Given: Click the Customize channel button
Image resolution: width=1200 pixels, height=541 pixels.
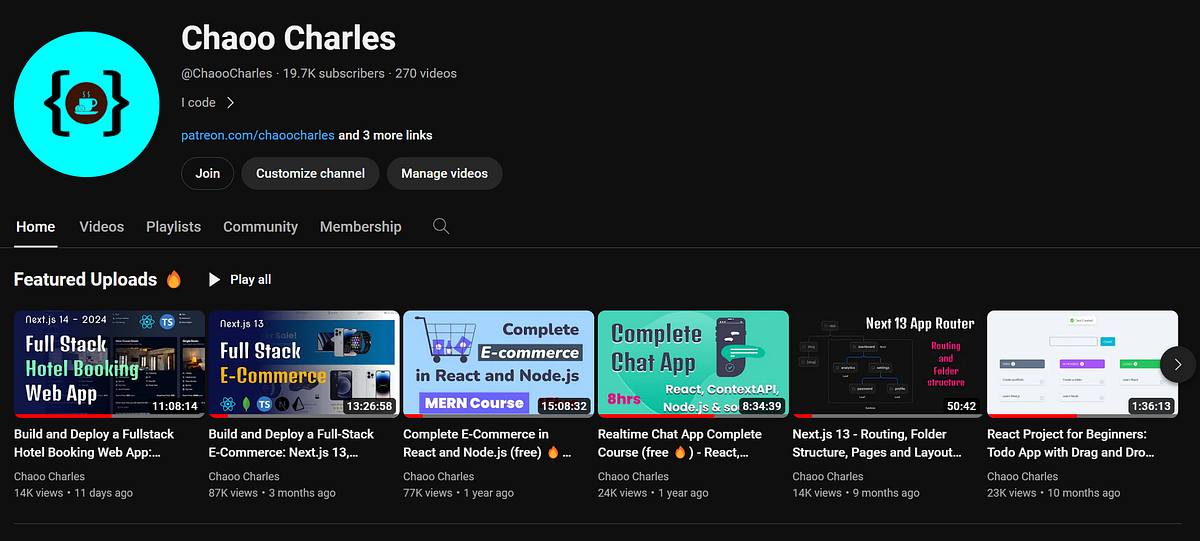Looking at the screenshot, I should 310,173.
